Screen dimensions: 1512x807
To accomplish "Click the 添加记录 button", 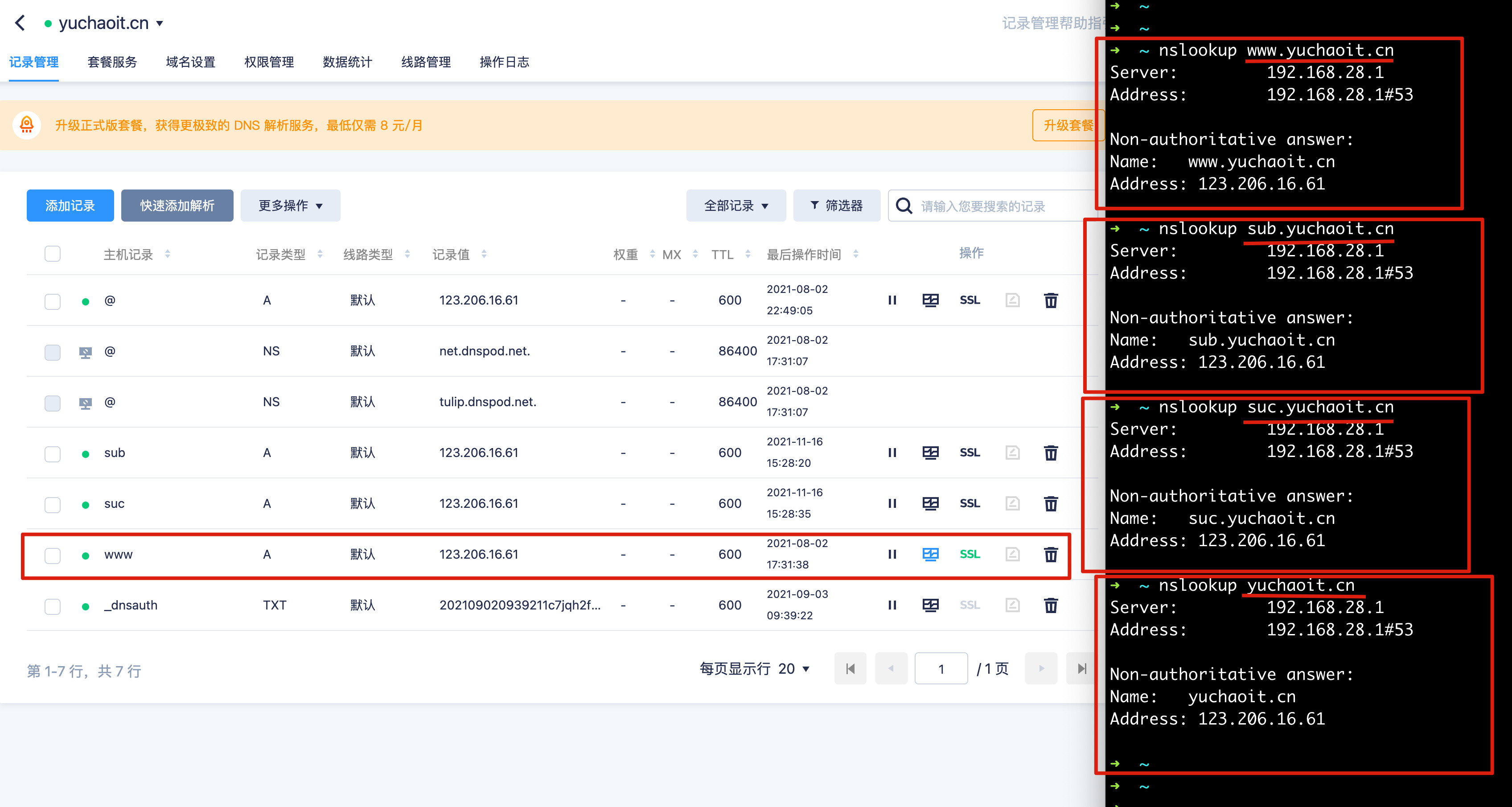I will click(70, 206).
